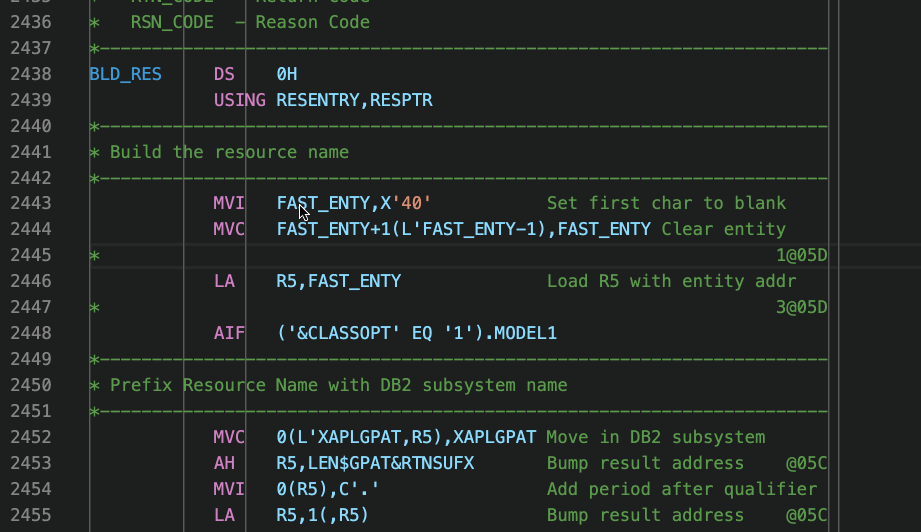This screenshot has height=532, width=921.
Task: Click the '&CLASSOPT' variable symbol
Action: click(x=344, y=333)
